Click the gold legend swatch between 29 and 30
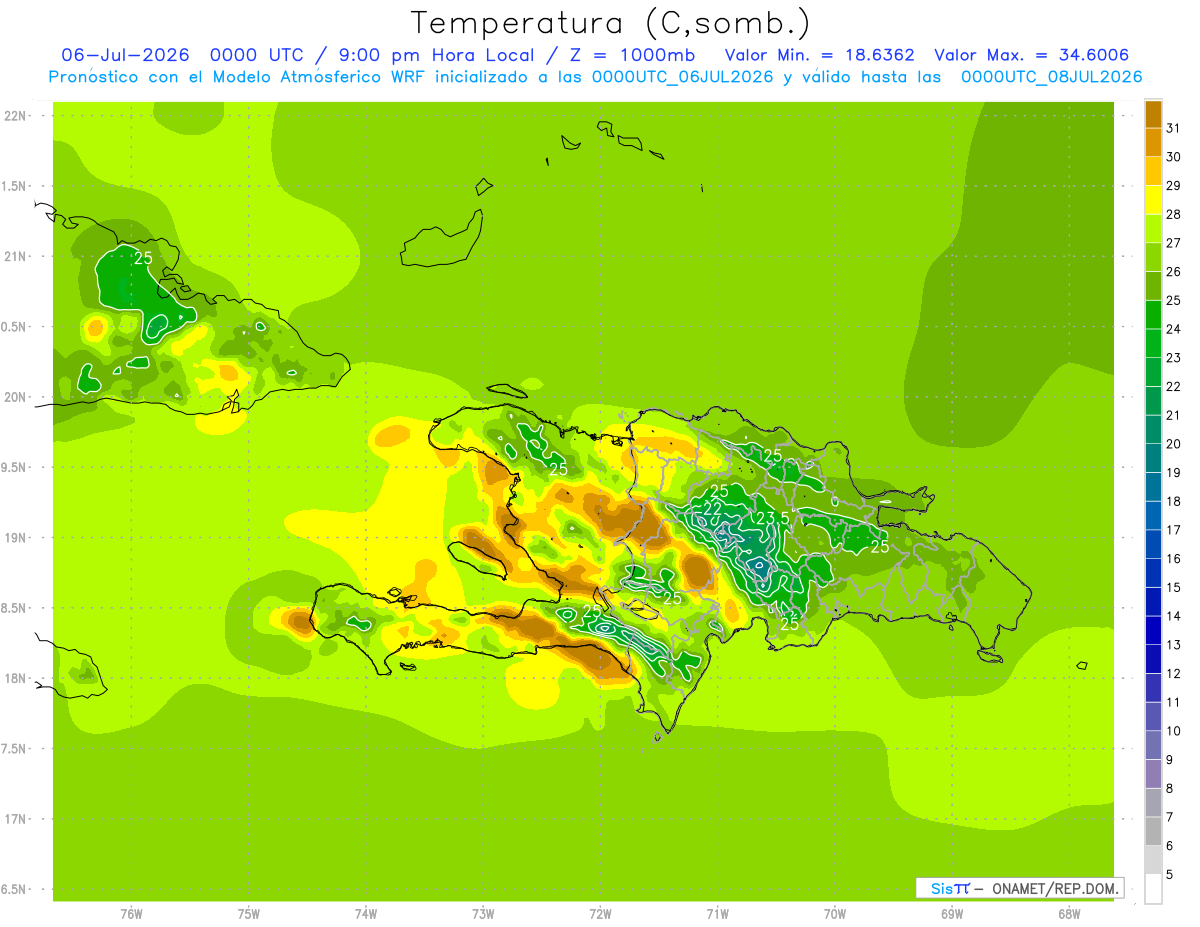Image resolution: width=1200 pixels, height=927 pixels. tap(1153, 172)
